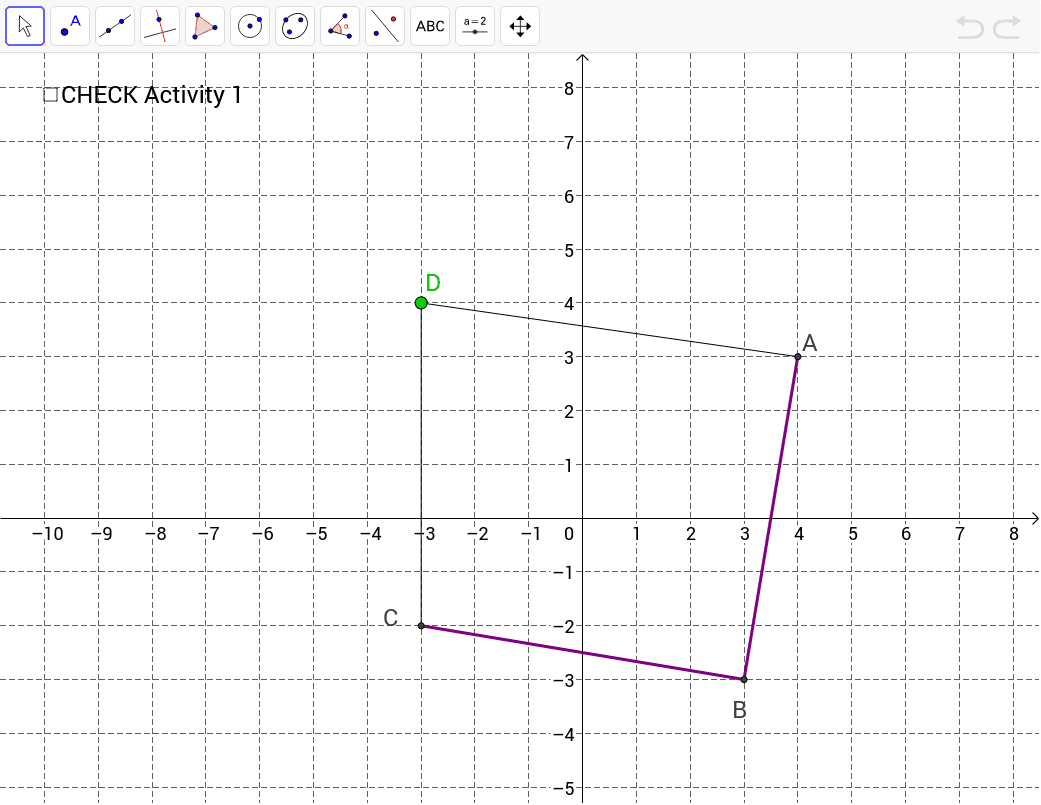Tick the CHECK Activity 1 checkbox
Viewport: 1041px width, 805px height.
tap(50, 95)
